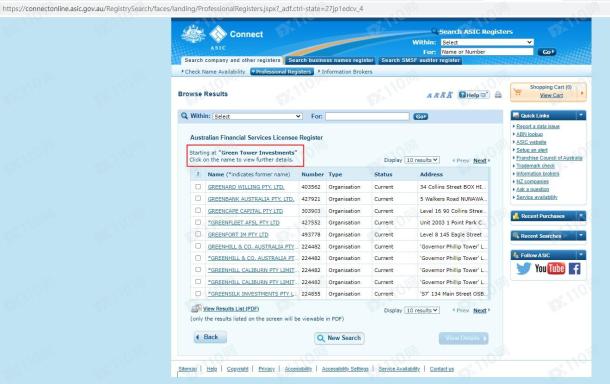Open ABN lookup quick link

pos(529,134)
